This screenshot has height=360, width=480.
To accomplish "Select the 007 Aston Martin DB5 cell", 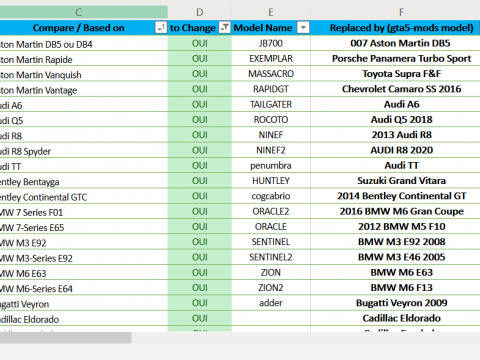I will [x=395, y=43].
